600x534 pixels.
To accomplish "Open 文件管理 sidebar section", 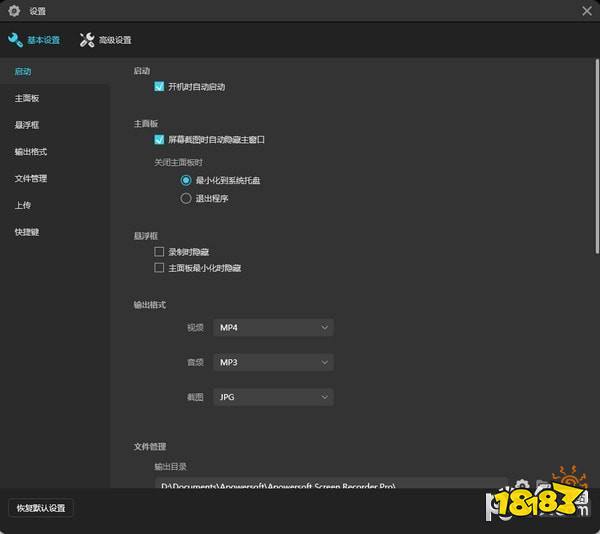I will 31,179.
